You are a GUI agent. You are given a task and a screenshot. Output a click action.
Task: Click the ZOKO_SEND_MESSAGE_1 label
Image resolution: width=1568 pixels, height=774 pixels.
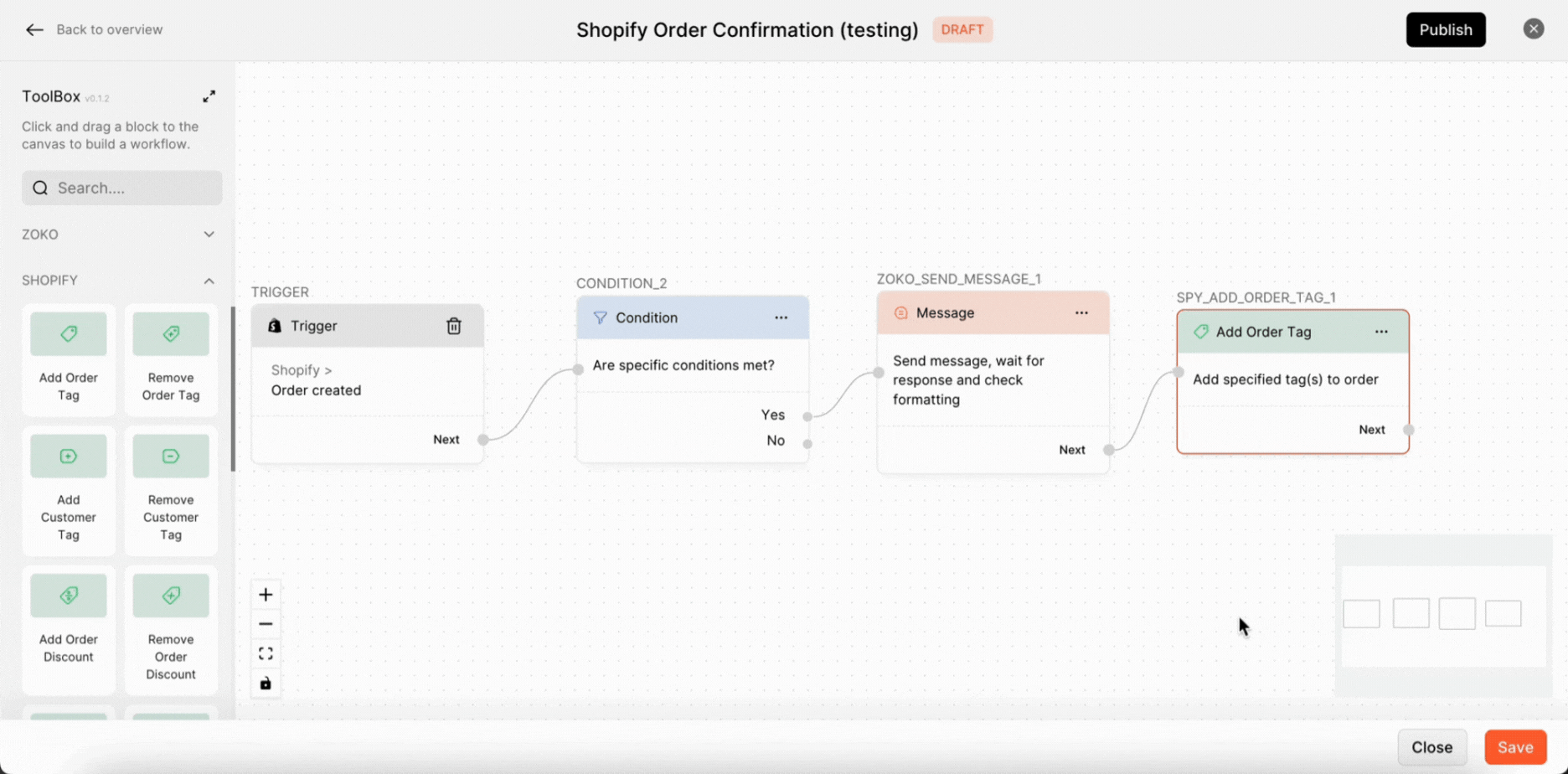[x=958, y=279]
